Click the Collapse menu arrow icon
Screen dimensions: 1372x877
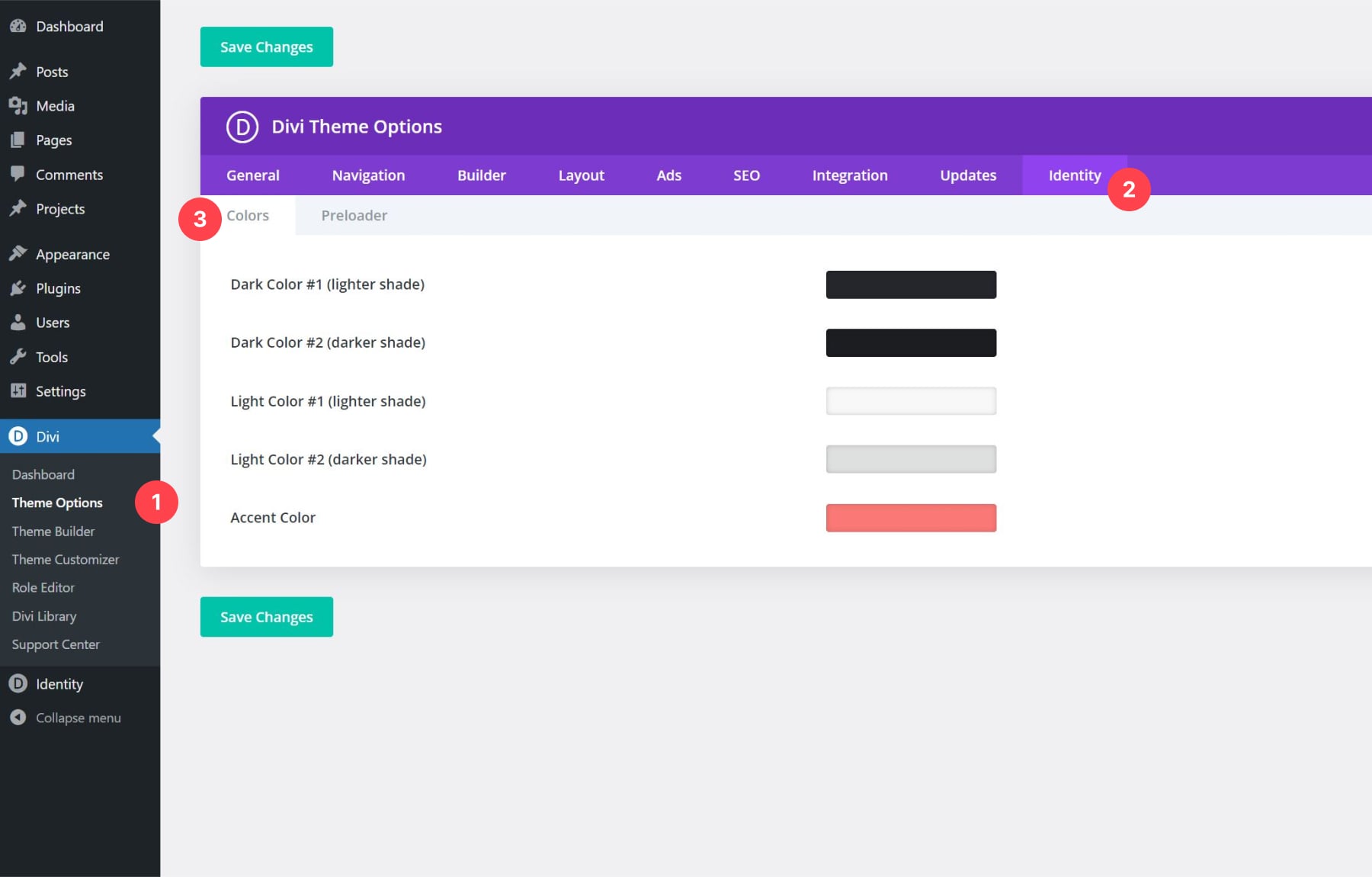[18, 718]
